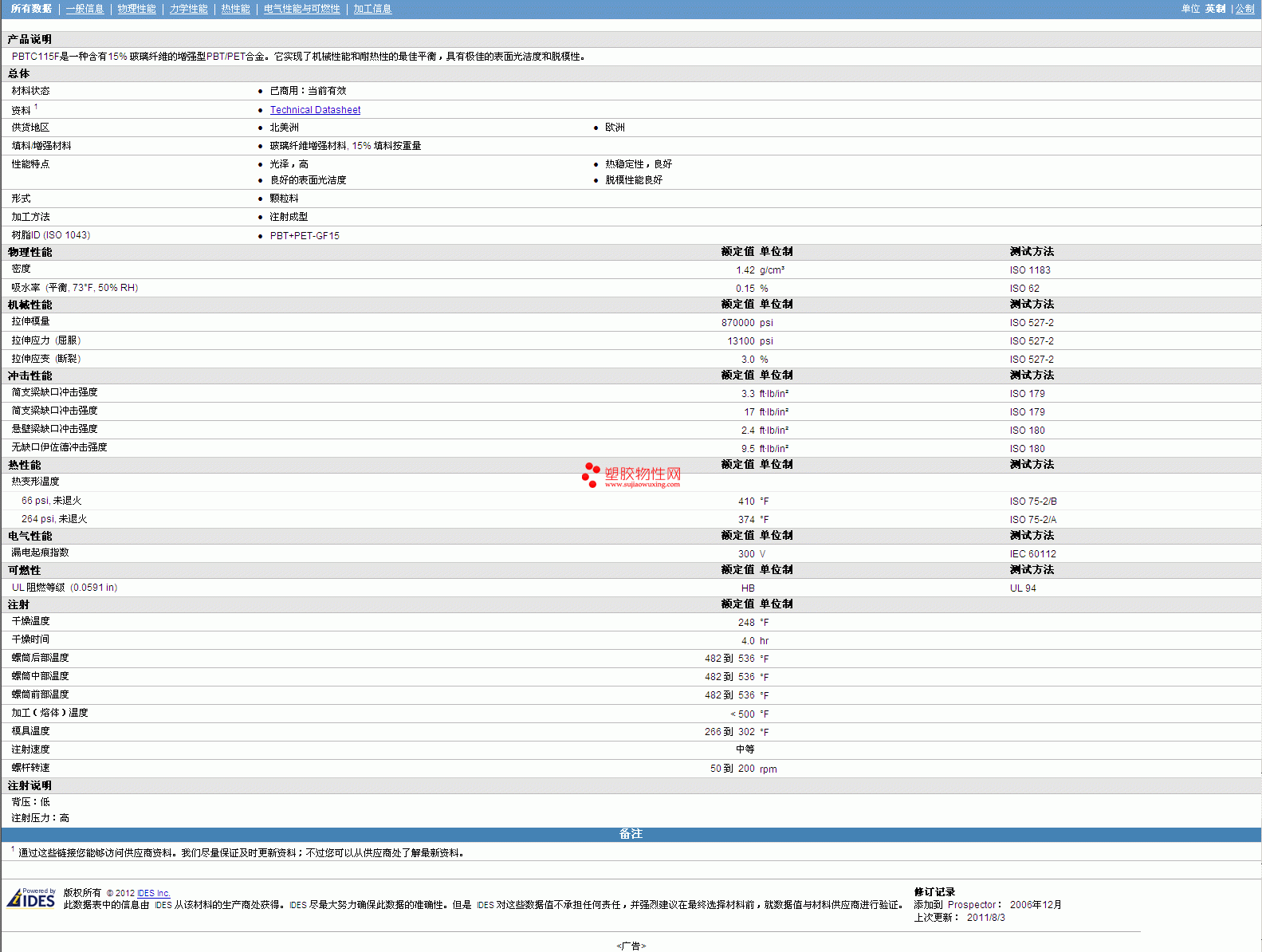Open the 电气性能与可燃性 tab

coord(301,9)
